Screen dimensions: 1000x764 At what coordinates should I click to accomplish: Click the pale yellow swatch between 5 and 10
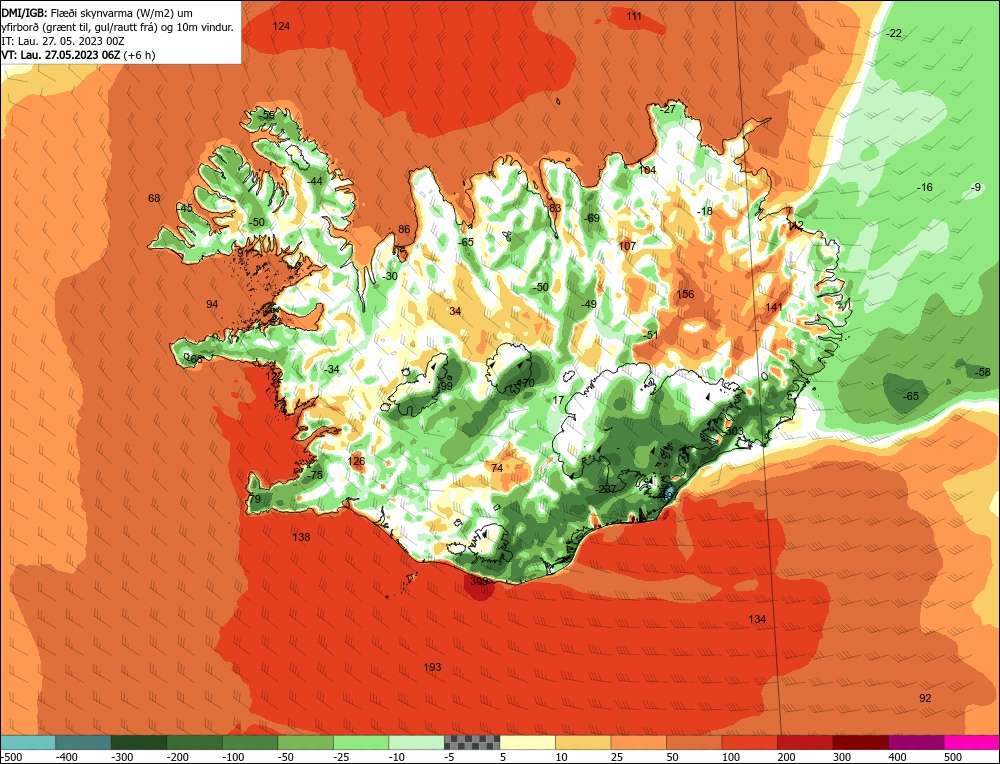tap(527, 742)
